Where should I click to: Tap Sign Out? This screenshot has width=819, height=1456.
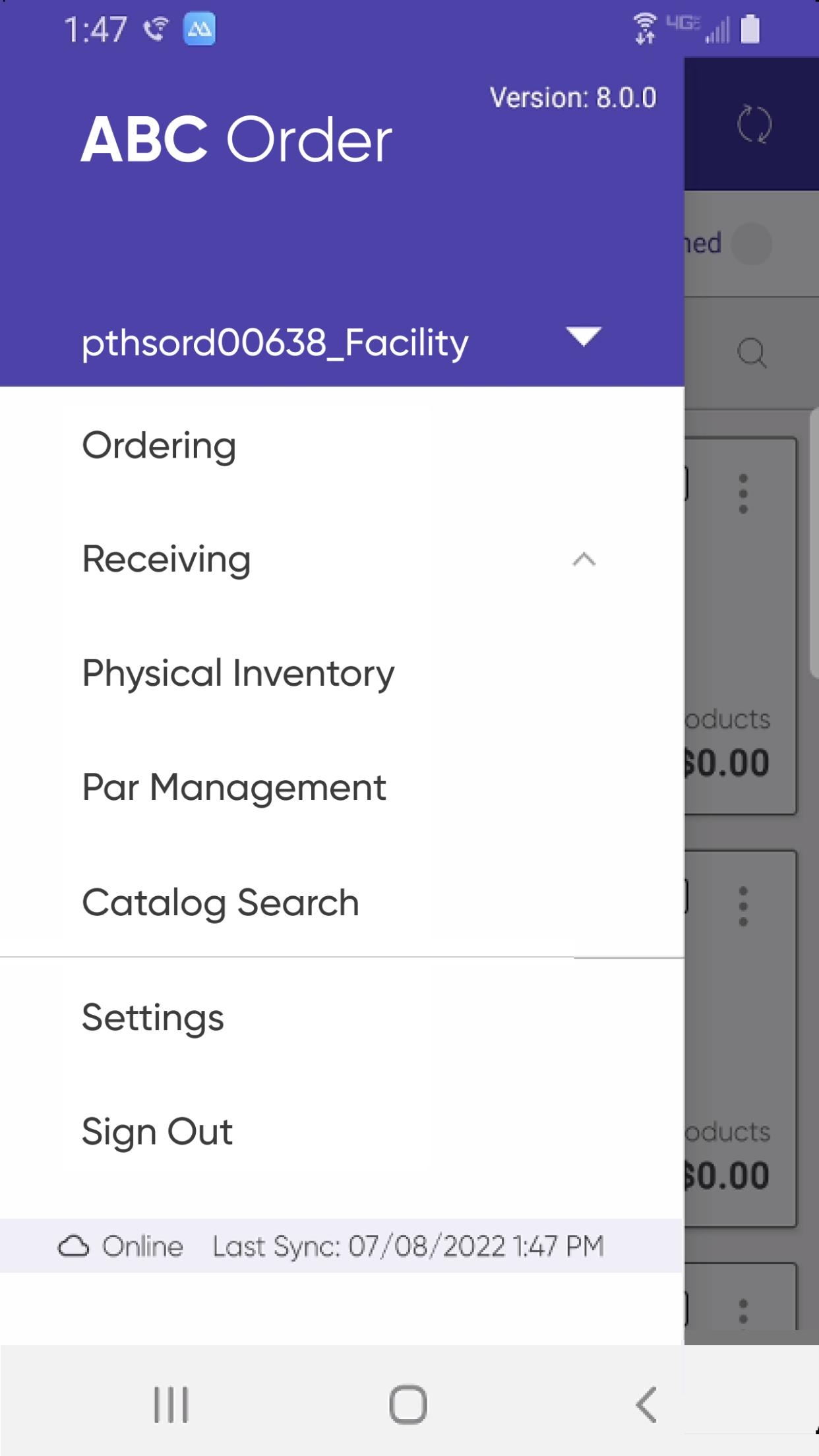[342, 1132]
